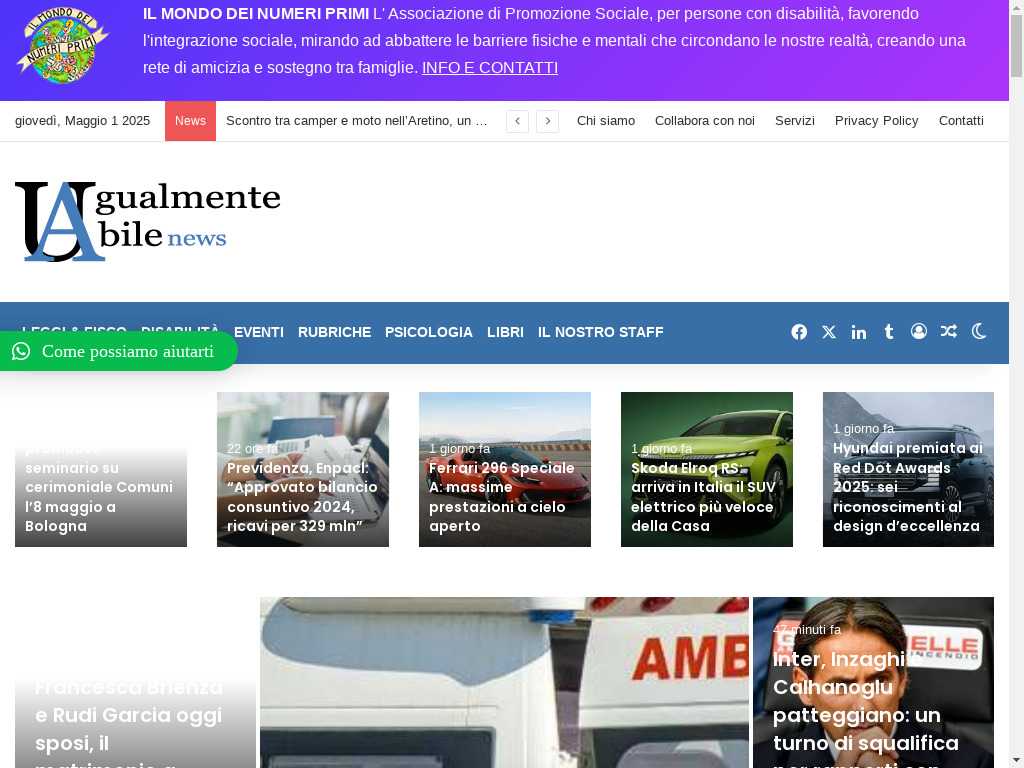Viewport: 1024px width, 768px height.
Task: Toggle dark mode moon icon
Action: (979, 331)
